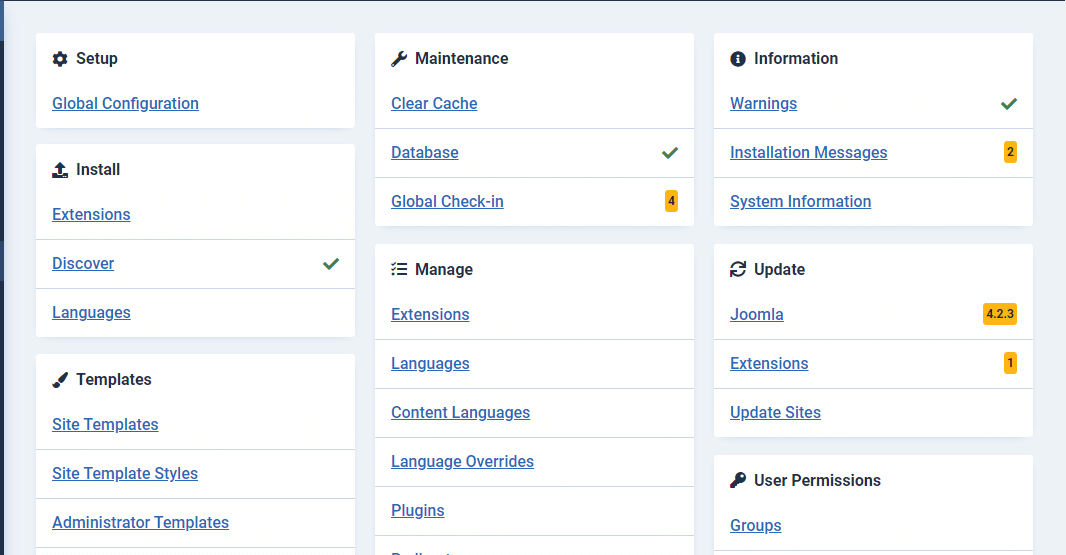The width and height of the screenshot is (1066, 555).
Task: Open Site Templates
Action: coord(105,424)
